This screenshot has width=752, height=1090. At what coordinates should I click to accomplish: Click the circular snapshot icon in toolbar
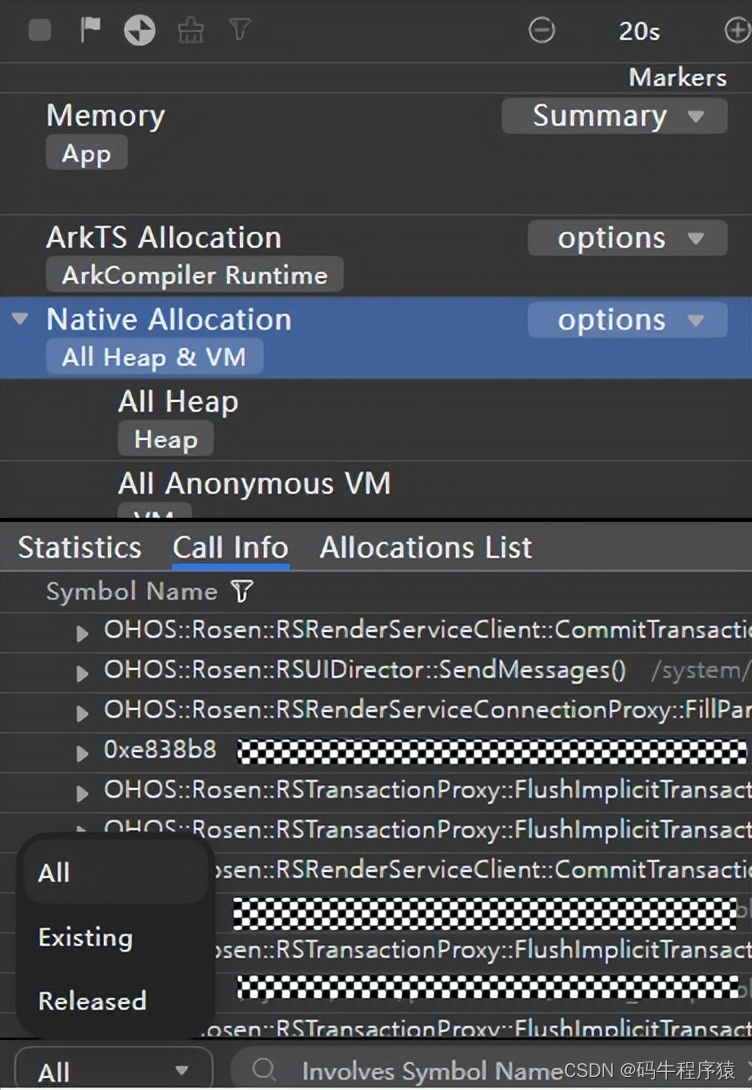pyautogui.click(x=140, y=31)
